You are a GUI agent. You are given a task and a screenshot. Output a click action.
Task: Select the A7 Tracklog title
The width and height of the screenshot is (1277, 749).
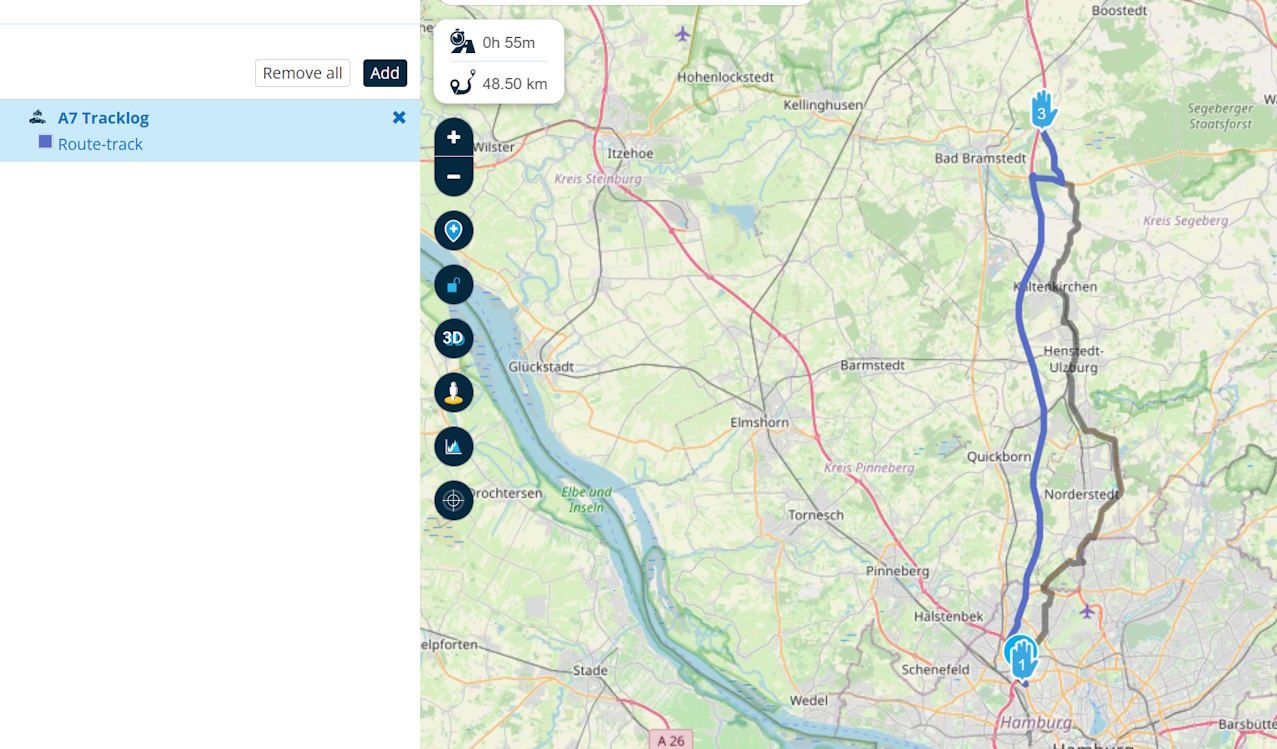click(x=103, y=118)
